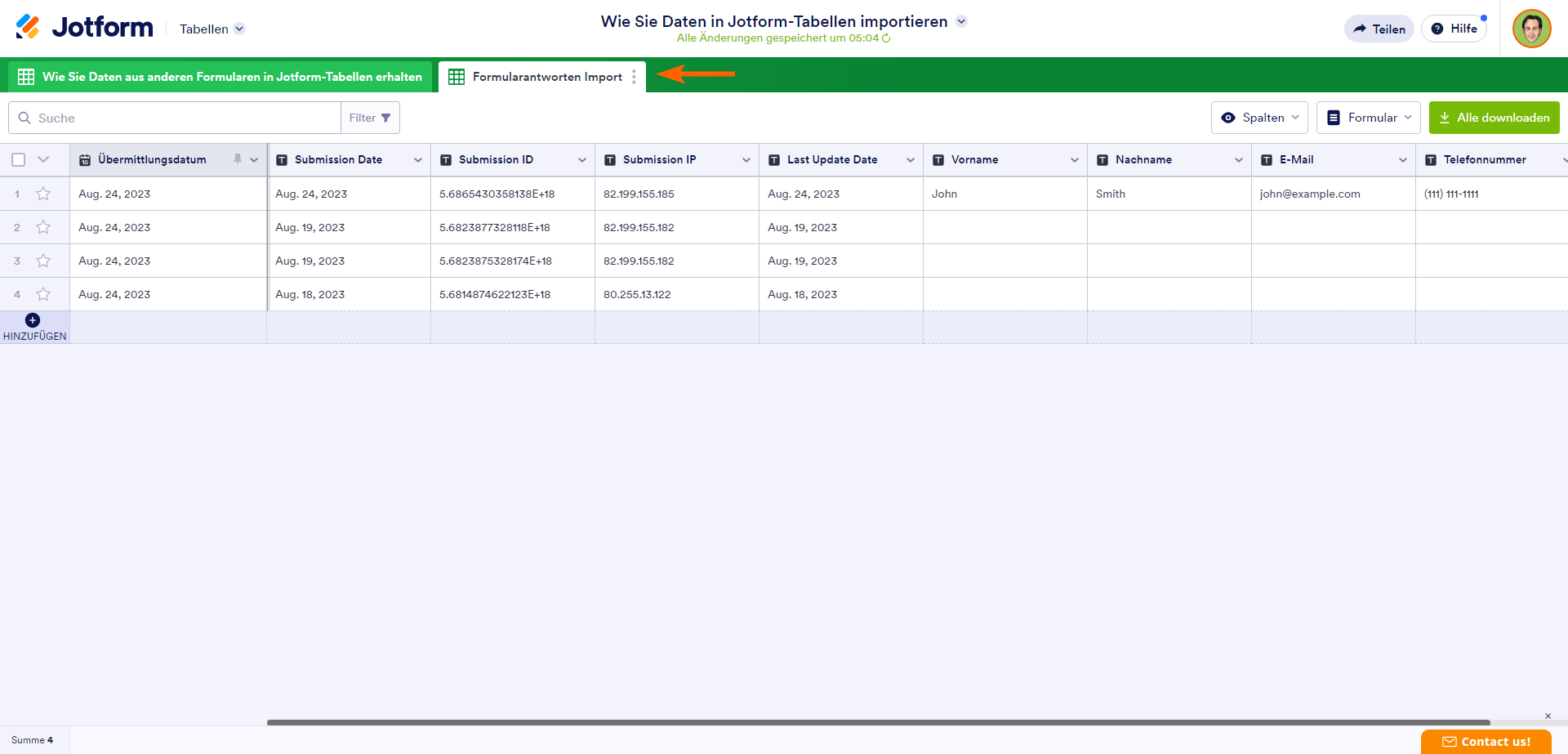Click the Teilen share button
This screenshot has width=1568, height=754.
(x=1379, y=29)
